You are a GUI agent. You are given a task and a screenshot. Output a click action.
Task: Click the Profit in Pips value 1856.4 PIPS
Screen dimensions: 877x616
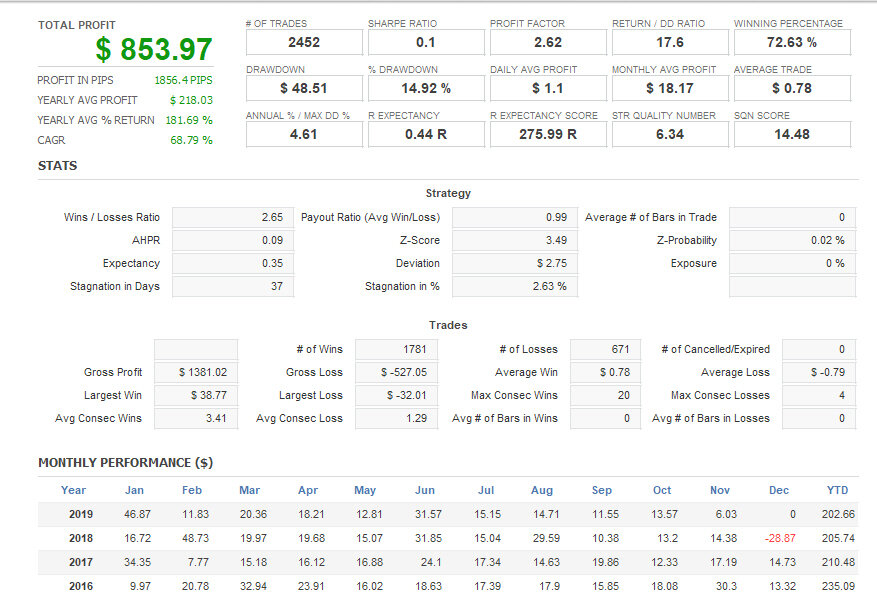183,80
